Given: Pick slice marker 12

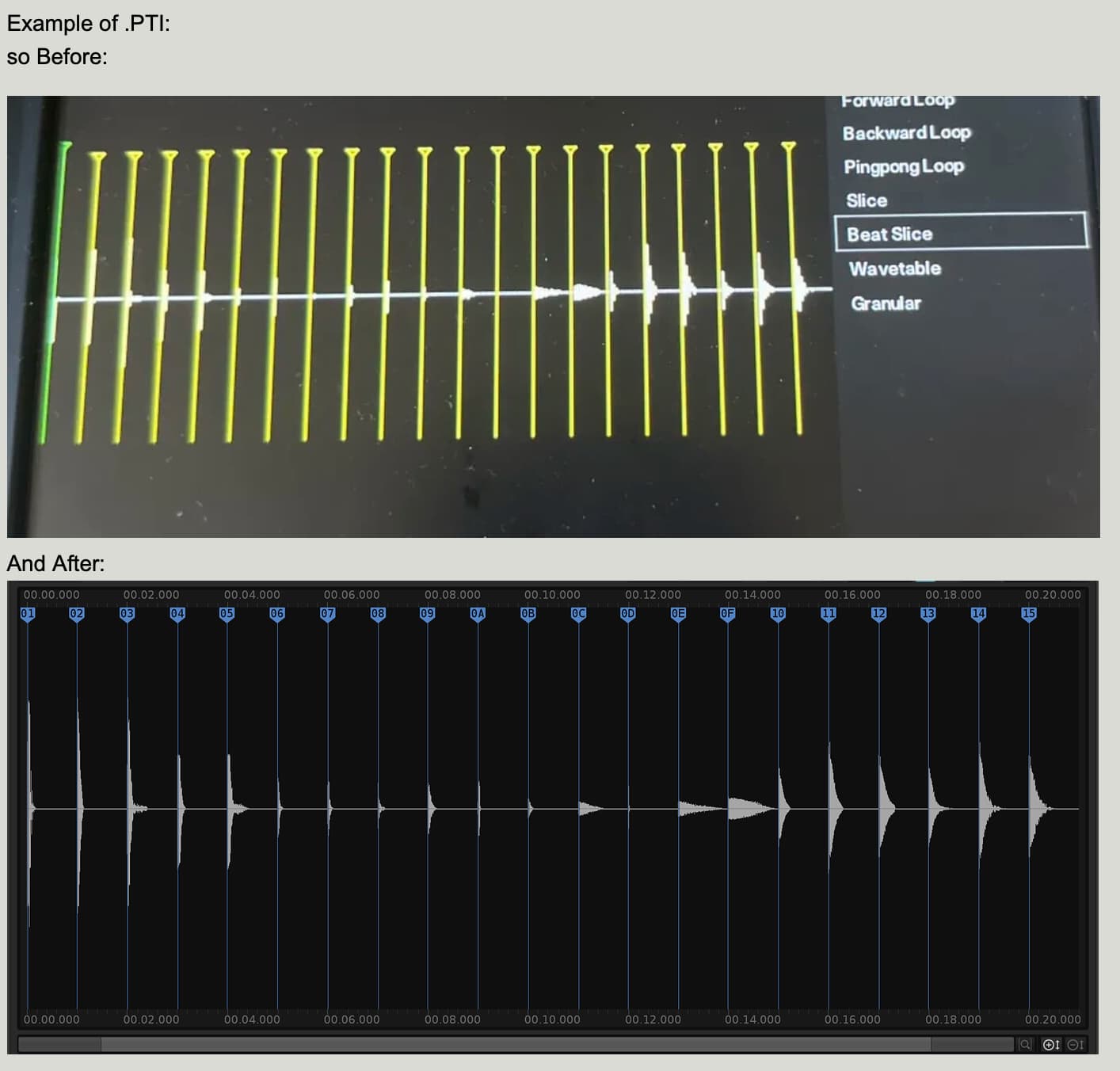Looking at the screenshot, I should click(878, 614).
